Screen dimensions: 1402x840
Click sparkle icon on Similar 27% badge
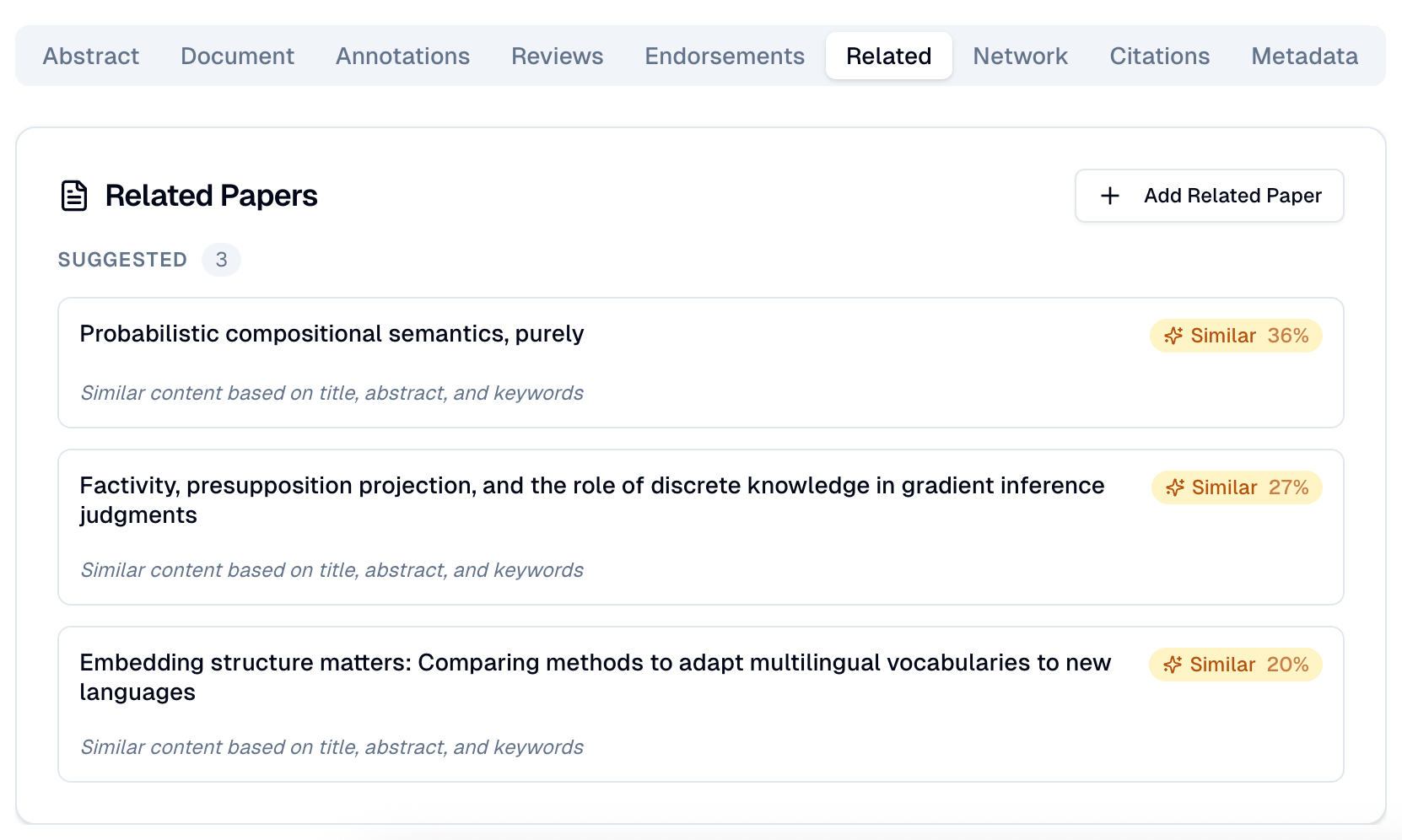(x=1175, y=487)
